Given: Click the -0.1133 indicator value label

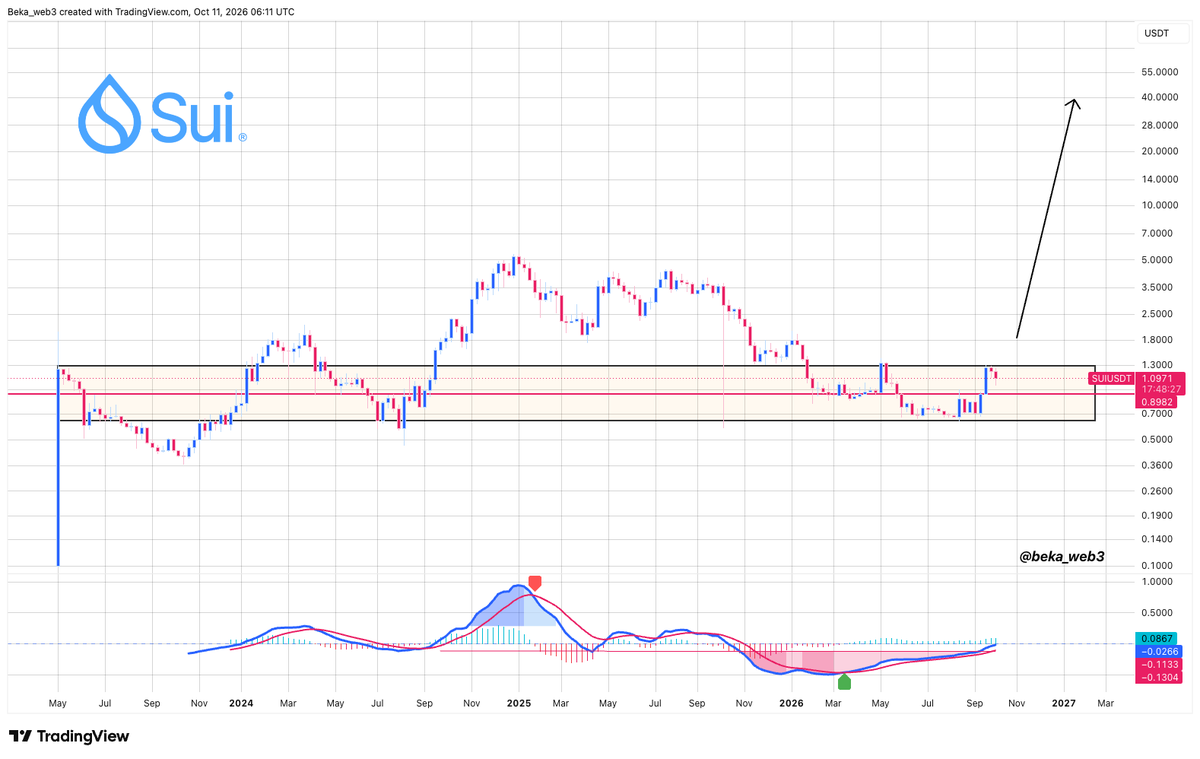Looking at the screenshot, I should pos(1157,663).
